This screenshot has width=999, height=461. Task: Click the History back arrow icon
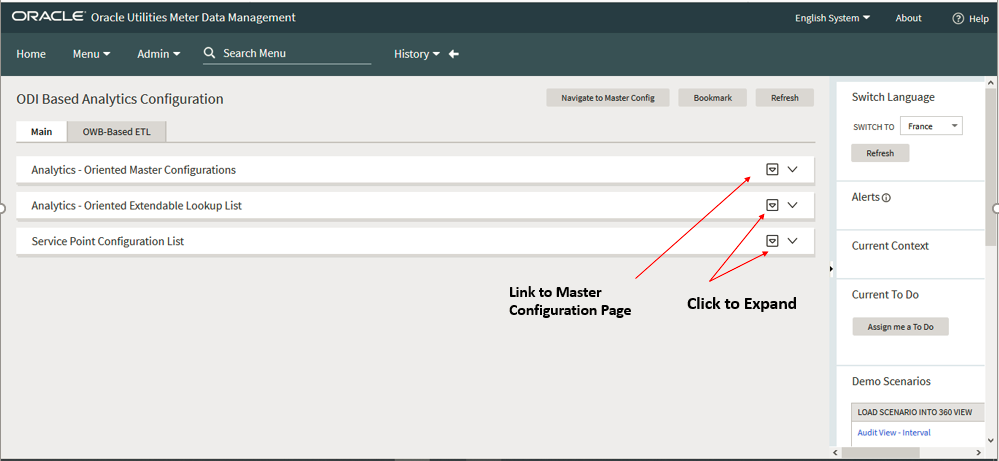454,54
